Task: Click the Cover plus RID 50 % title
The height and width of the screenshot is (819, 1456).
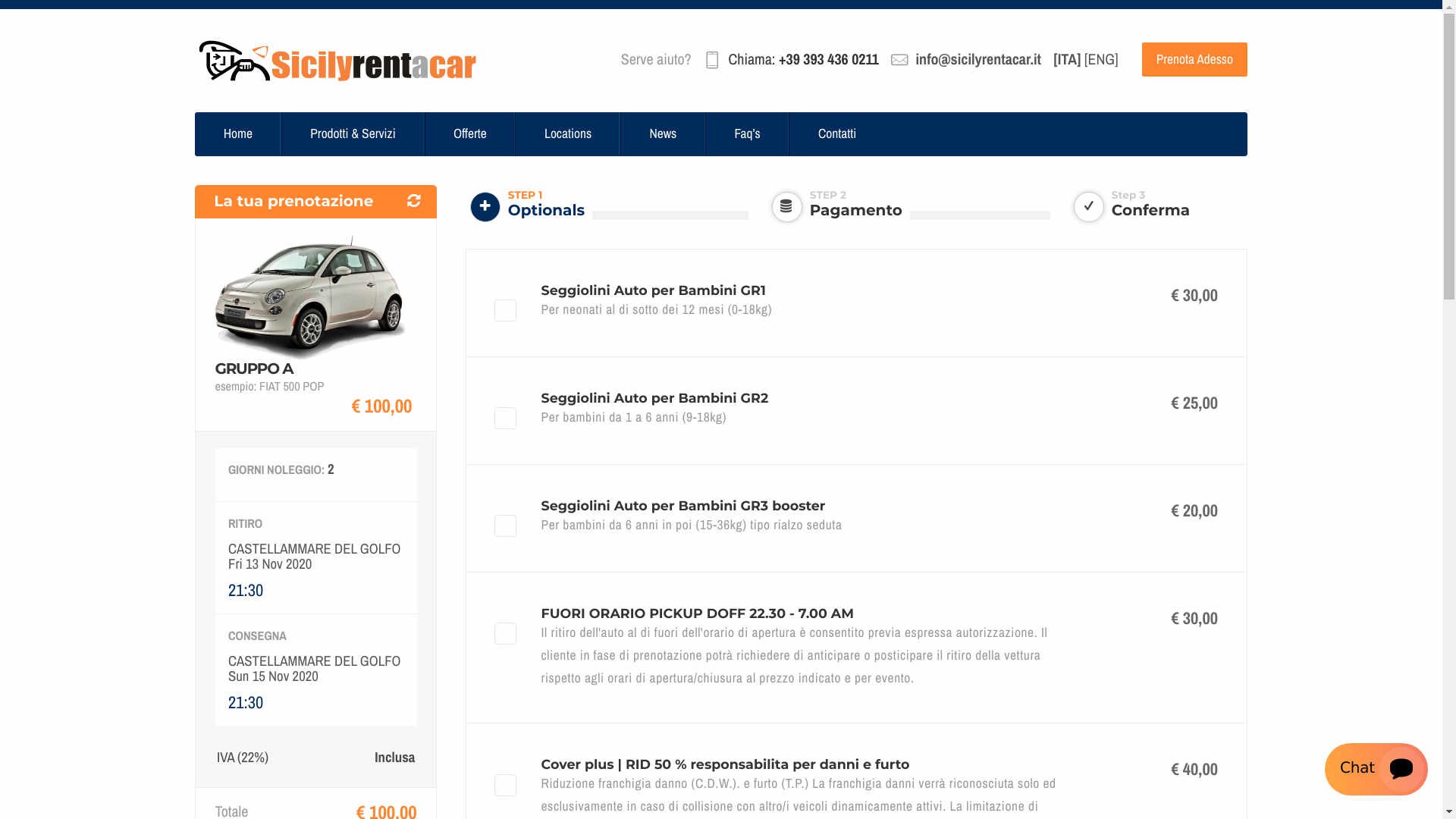Action: (x=725, y=764)
